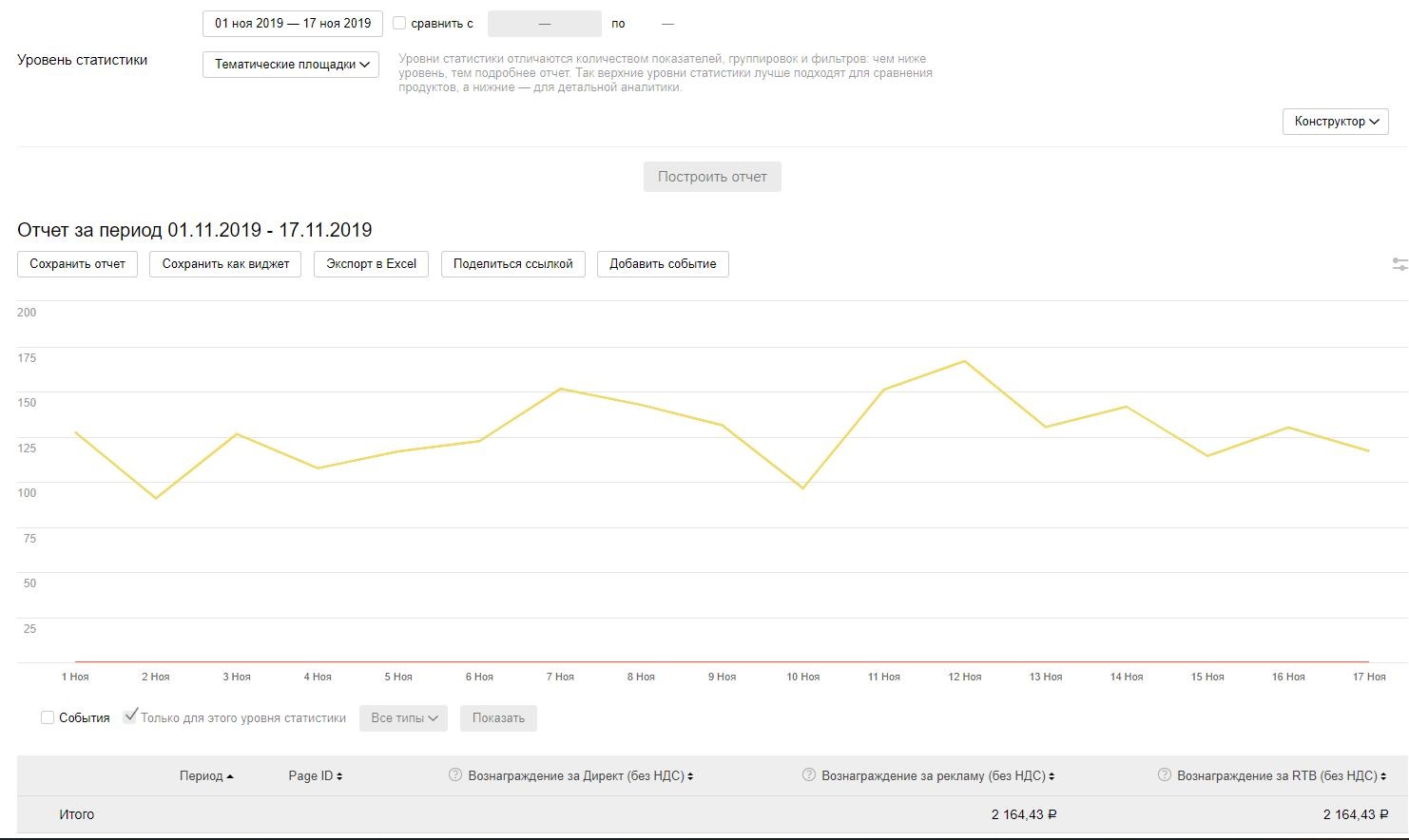
Task: Click Экспорт в Excel button
Action: click(371, 264)
